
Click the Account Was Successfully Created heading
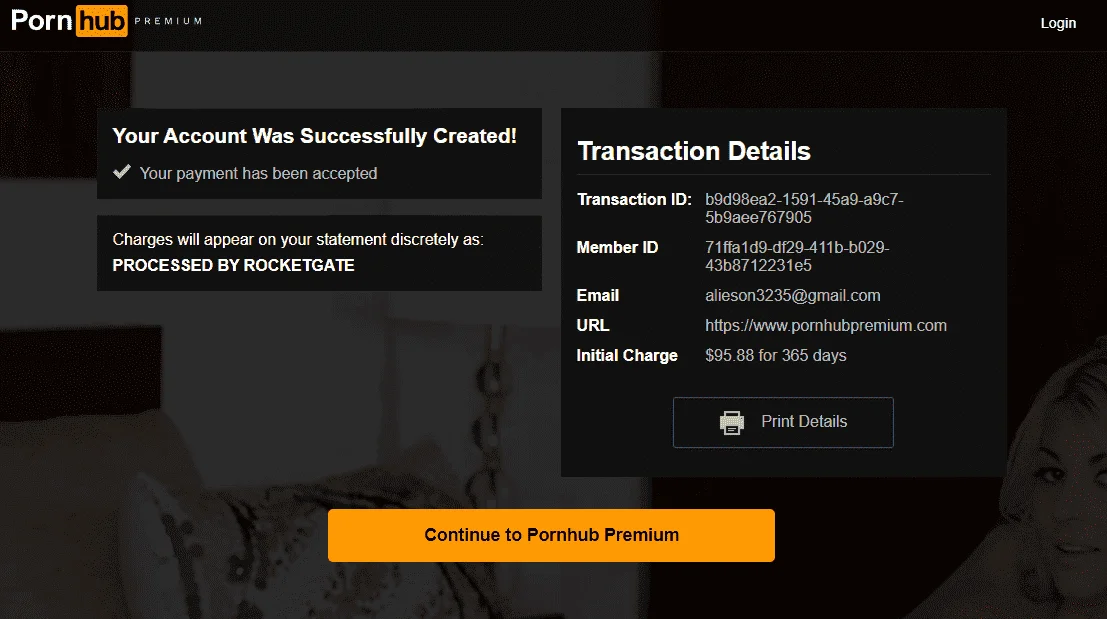click(x=314, y=136)
